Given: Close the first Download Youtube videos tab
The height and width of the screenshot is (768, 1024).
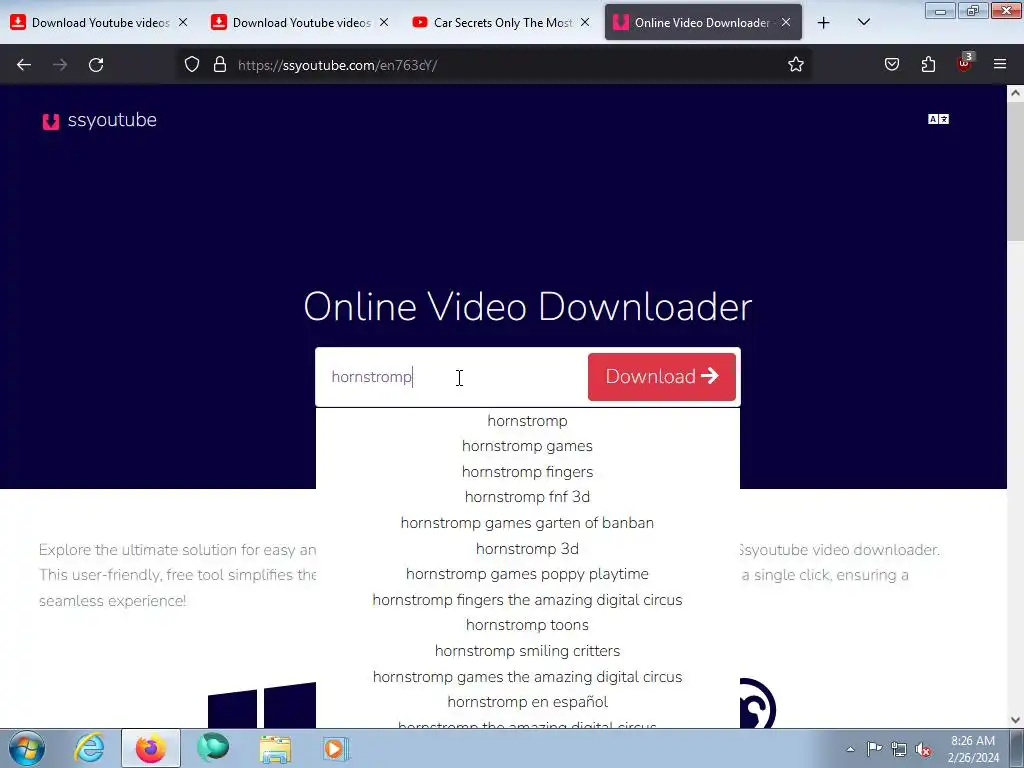Looking at the screenshot, I should pos(183,23).
